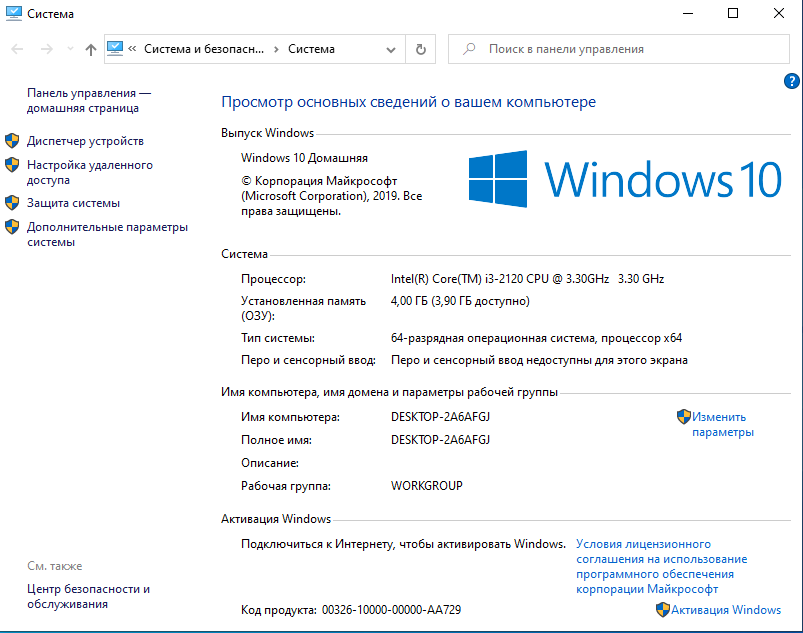Click the Forward navigation arrow
The height and width of the screenshot is (633, 803).
(x=47, y=49)
